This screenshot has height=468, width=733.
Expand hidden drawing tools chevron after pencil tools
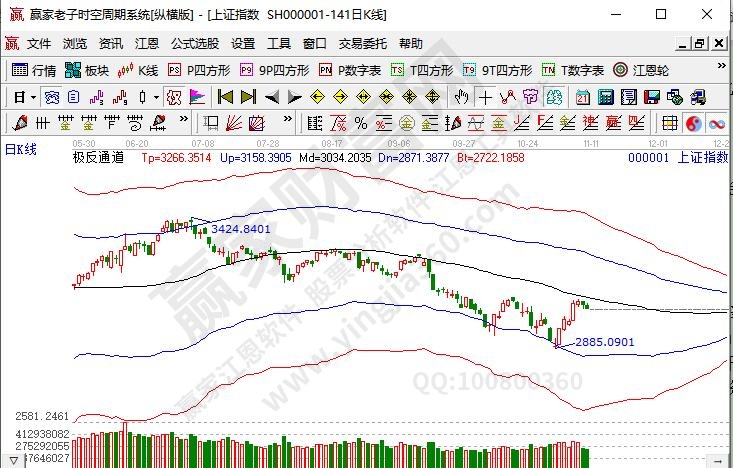point(184,123)
